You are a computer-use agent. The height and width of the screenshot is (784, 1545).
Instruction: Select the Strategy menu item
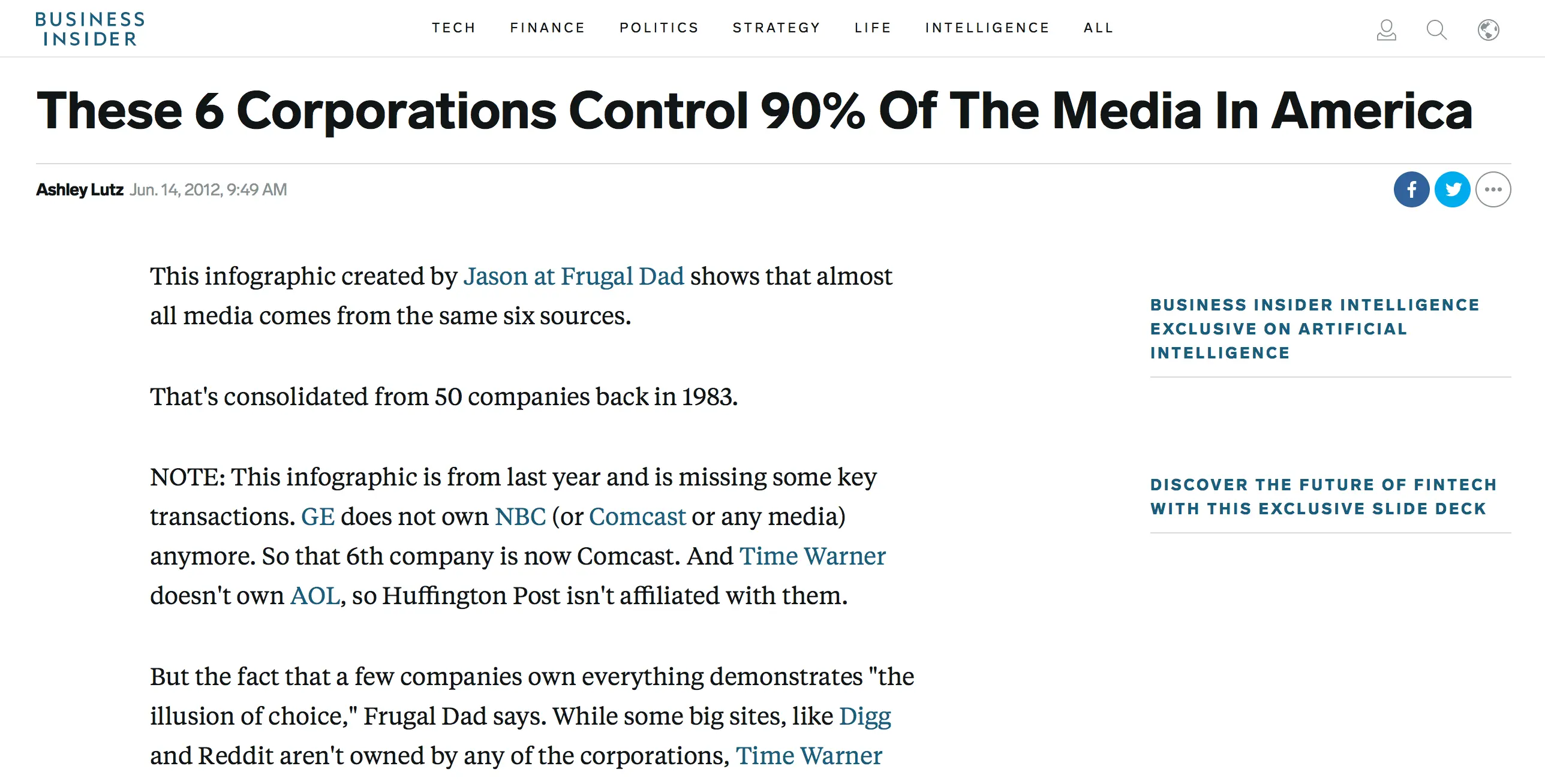(x=777, y=28)
